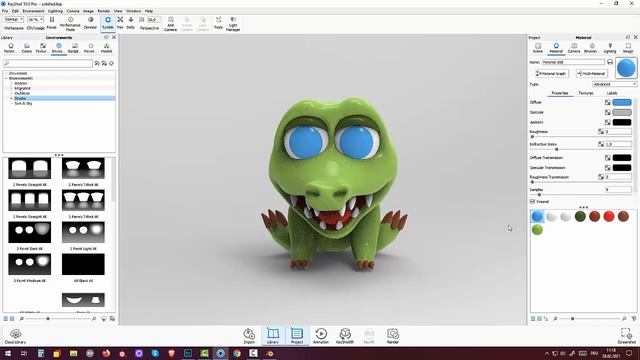640x360 pixels.
Task: Select the Downloads tree node
Action: tap(18, 73)
